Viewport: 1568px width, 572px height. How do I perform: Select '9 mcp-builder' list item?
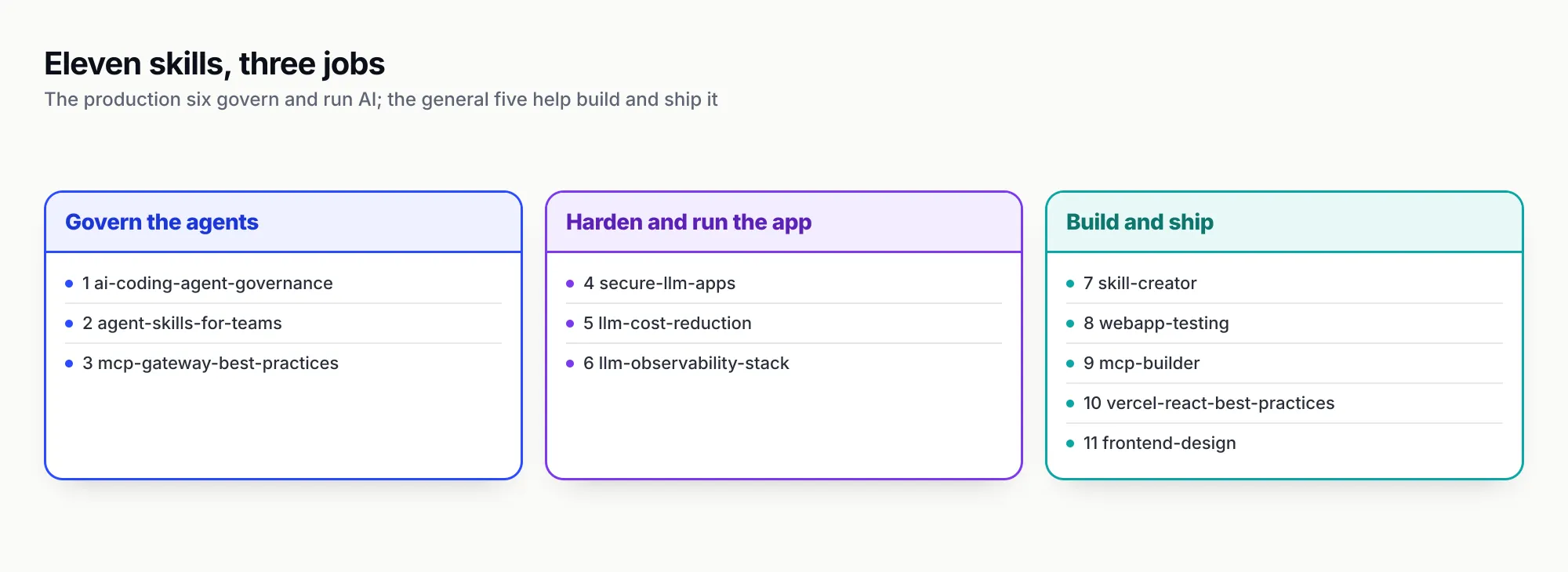click(x=1284, y=364)
